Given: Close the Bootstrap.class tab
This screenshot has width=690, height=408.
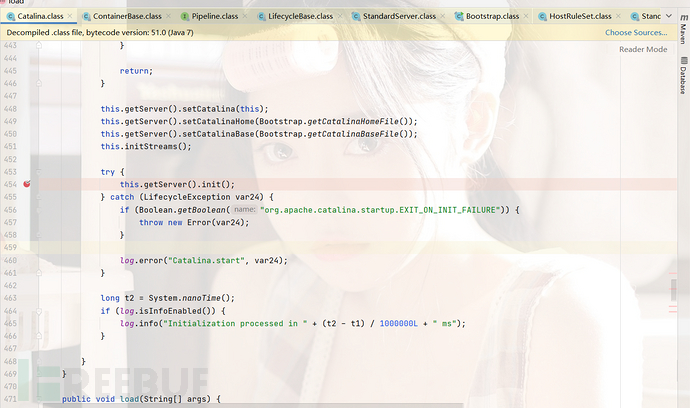Looking at the screenshot, I should 526,16.
